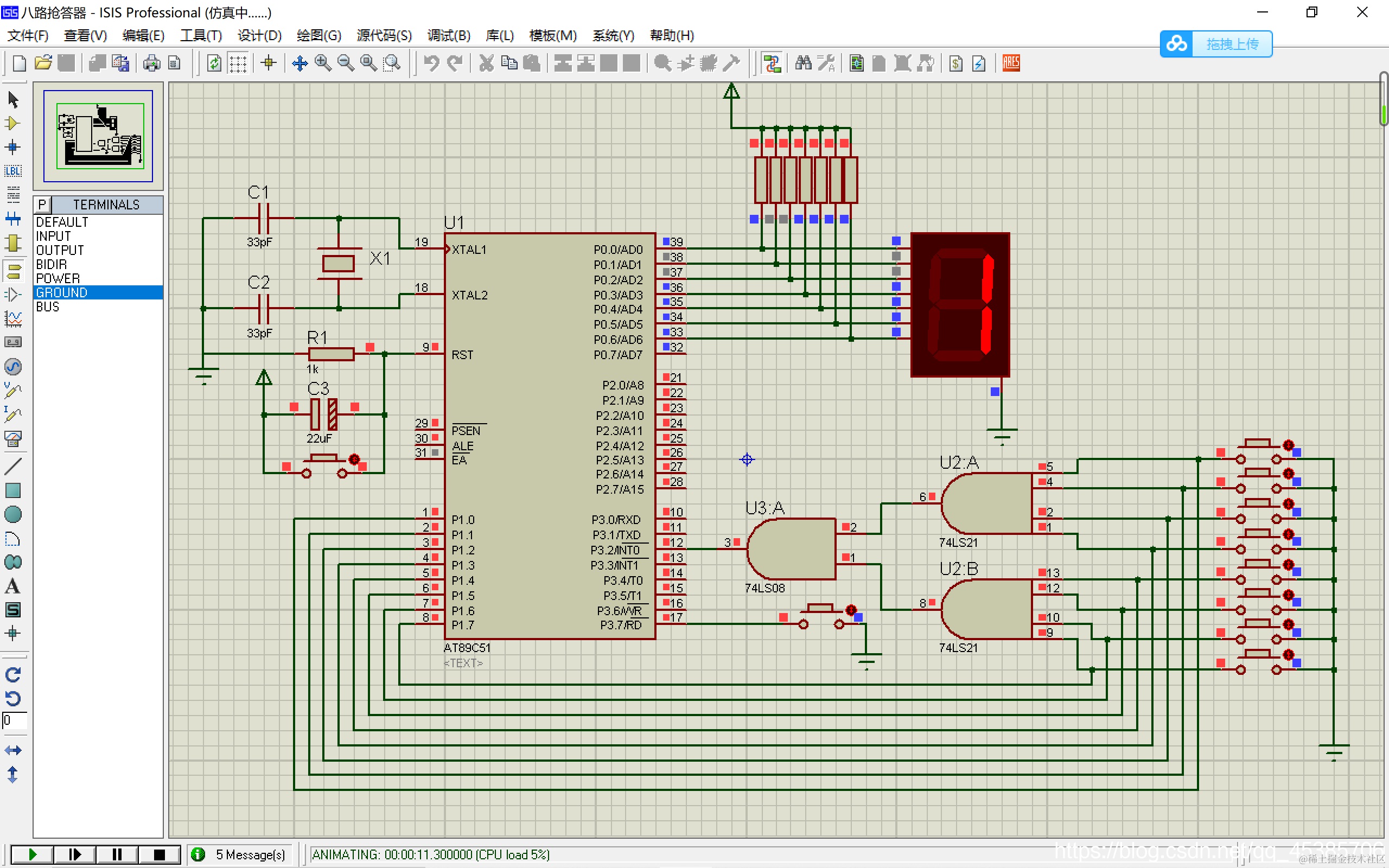Stop the simulation
The image size is (1389, 868).
(159, 854)
